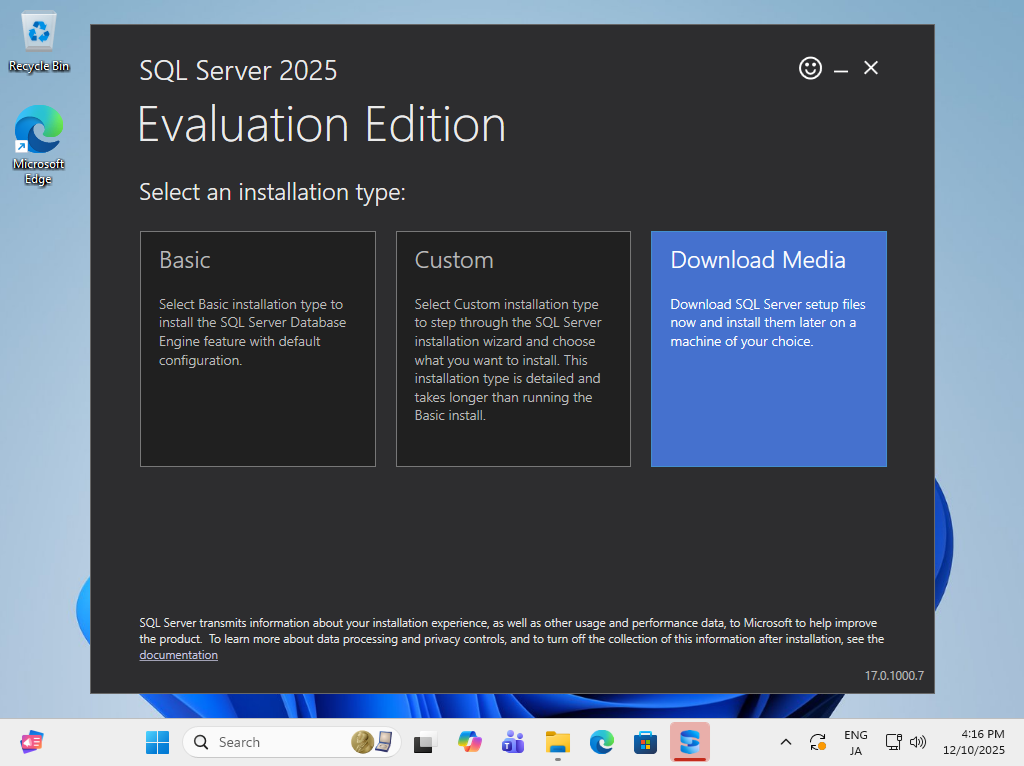
Task: Switch input language from ENG to JA
Action: click(855, 742)
